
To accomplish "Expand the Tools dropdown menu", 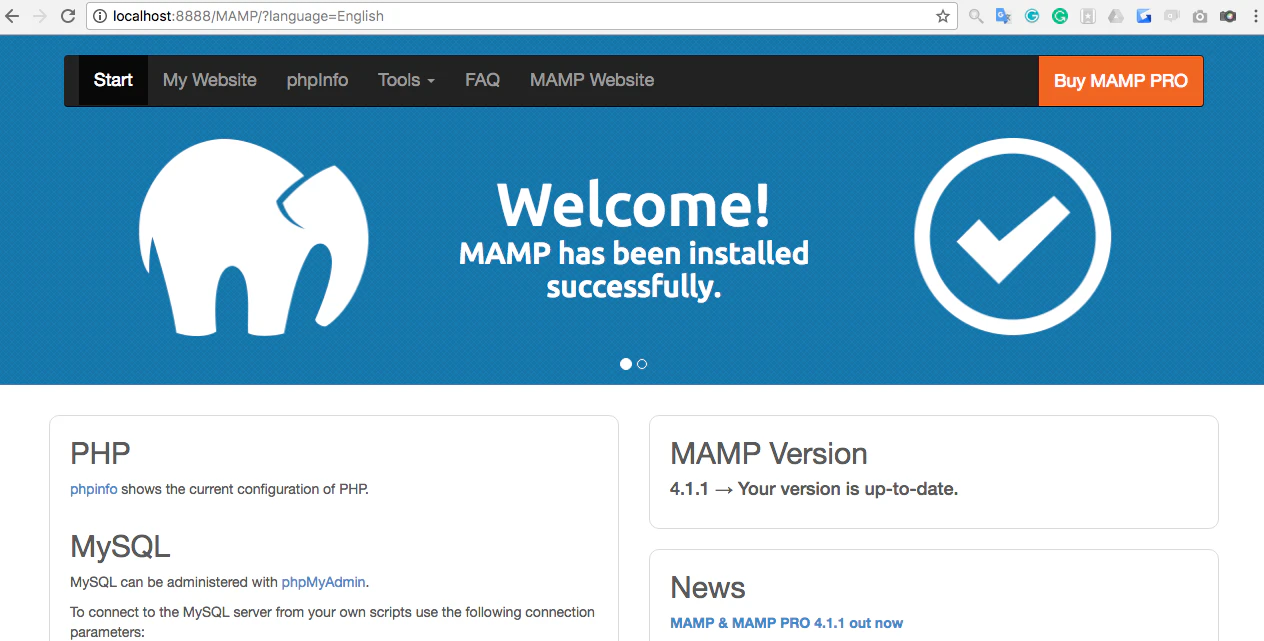I will [x=406, y=80].
